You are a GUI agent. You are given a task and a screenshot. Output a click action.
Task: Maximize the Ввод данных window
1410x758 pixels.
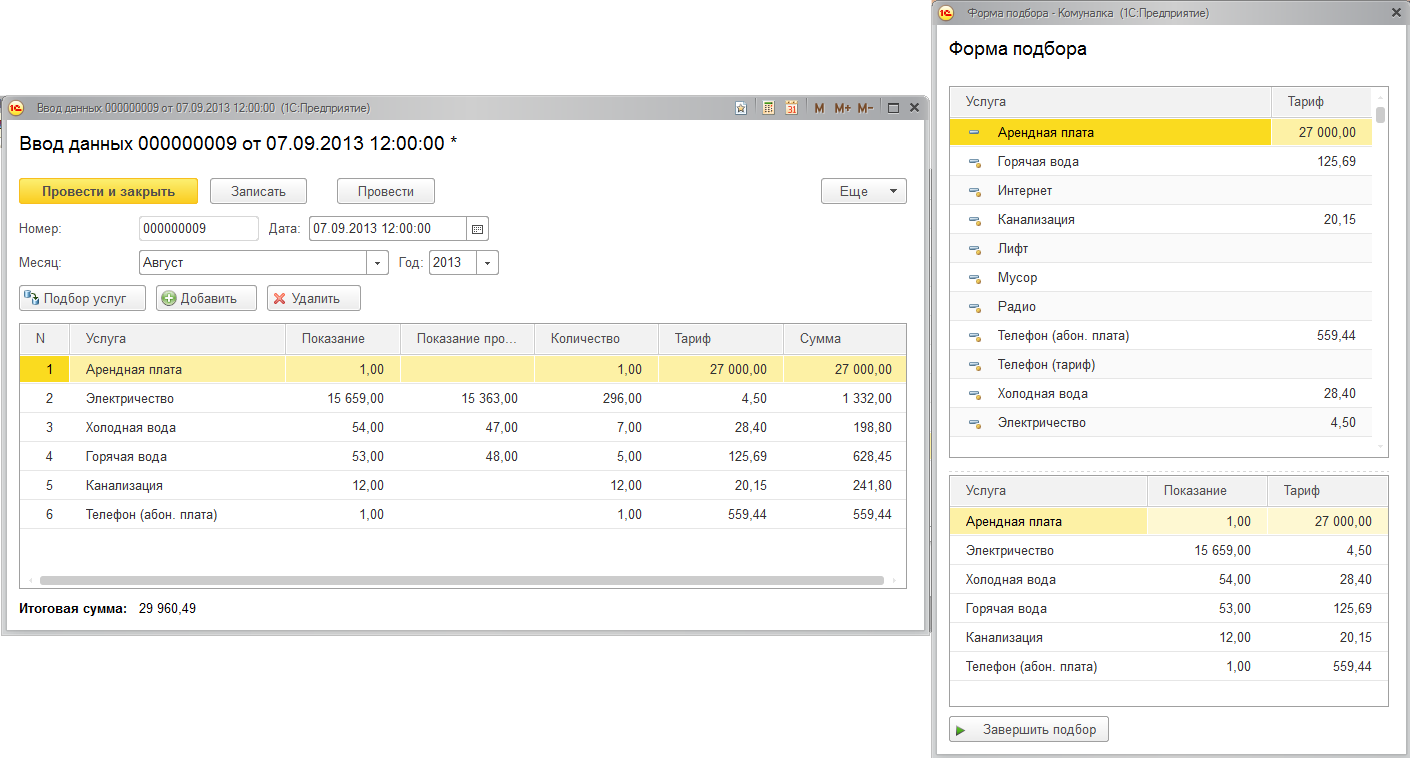pyautogui.click(x=893, y=108)
